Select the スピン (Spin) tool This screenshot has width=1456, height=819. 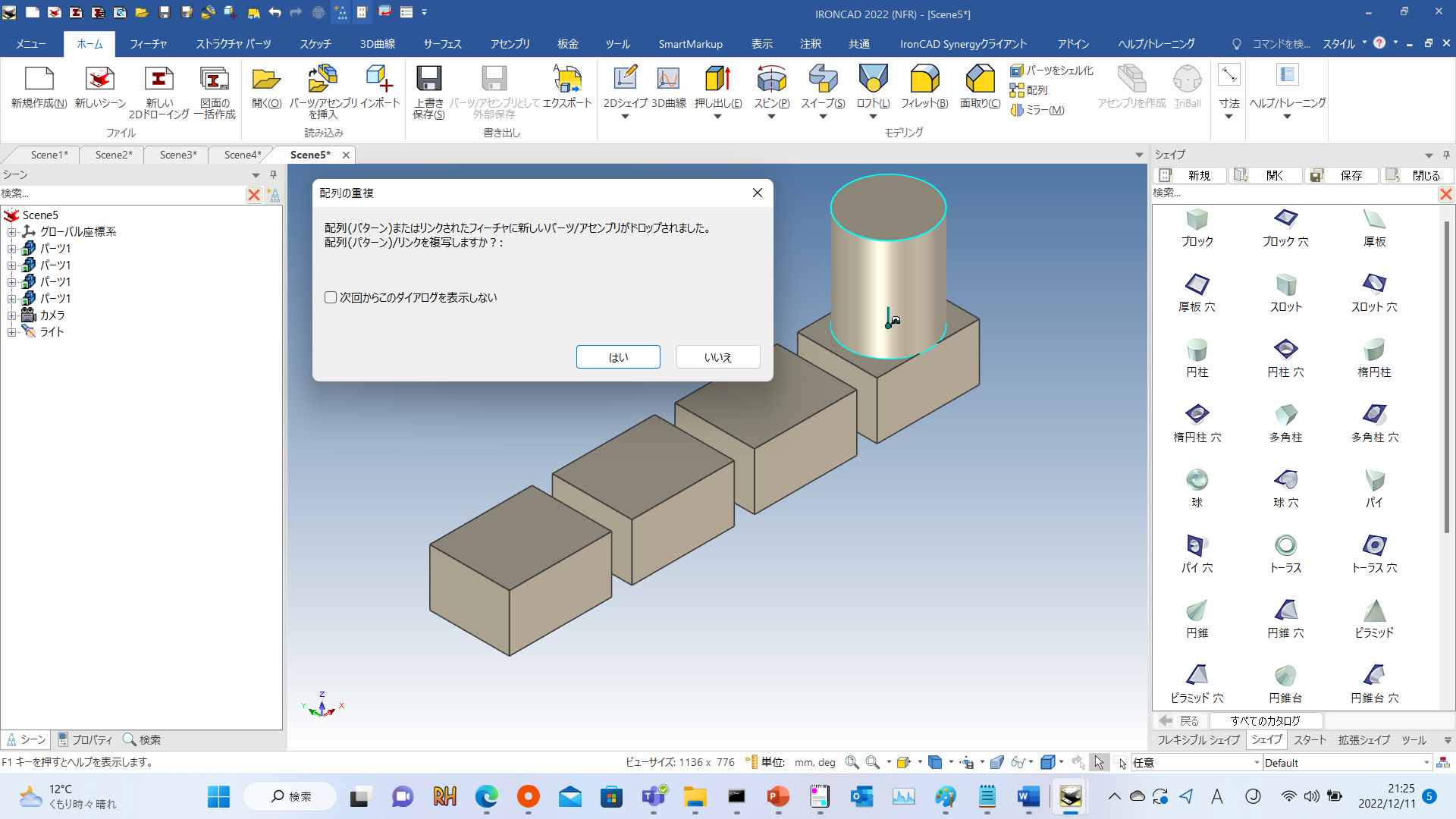click(771, 83)
